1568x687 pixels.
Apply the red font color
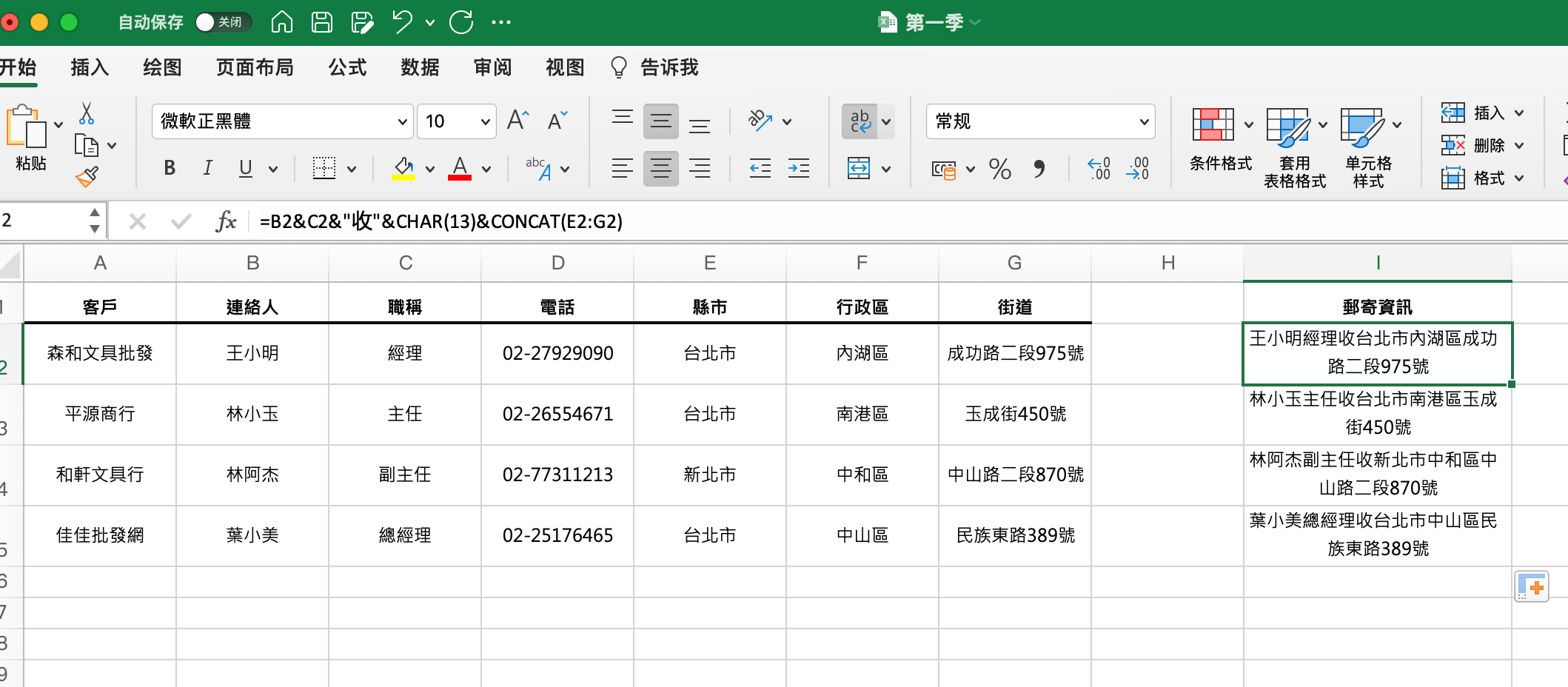(460, 169)
